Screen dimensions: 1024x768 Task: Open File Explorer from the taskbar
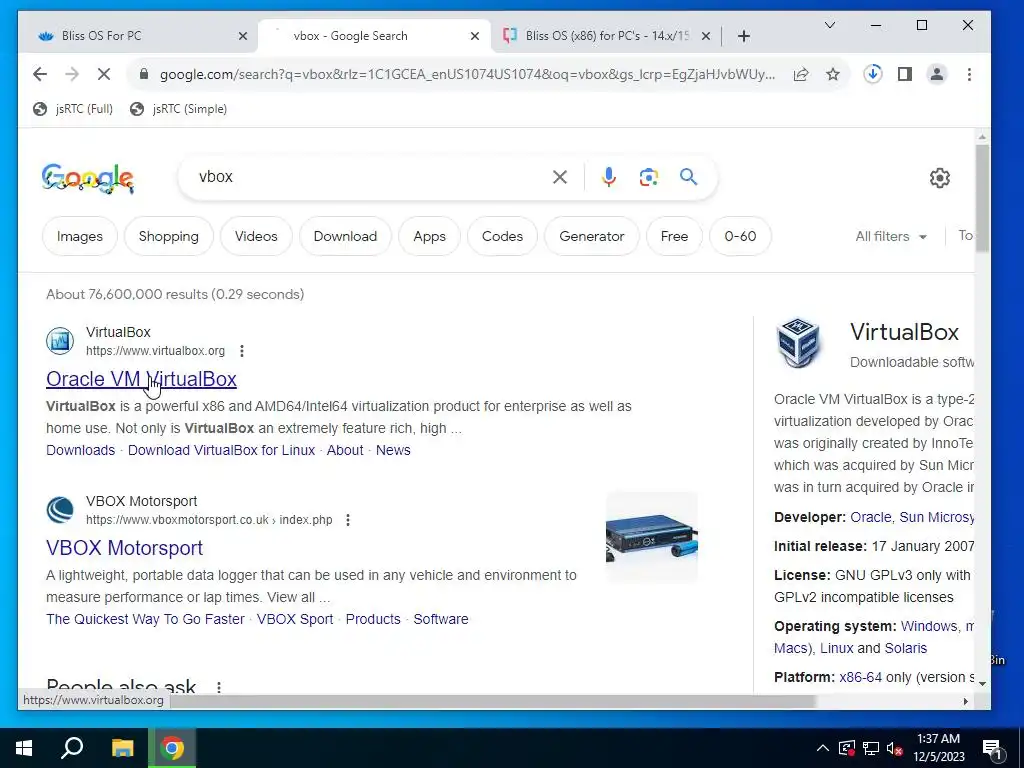click(x=122, y=748)
